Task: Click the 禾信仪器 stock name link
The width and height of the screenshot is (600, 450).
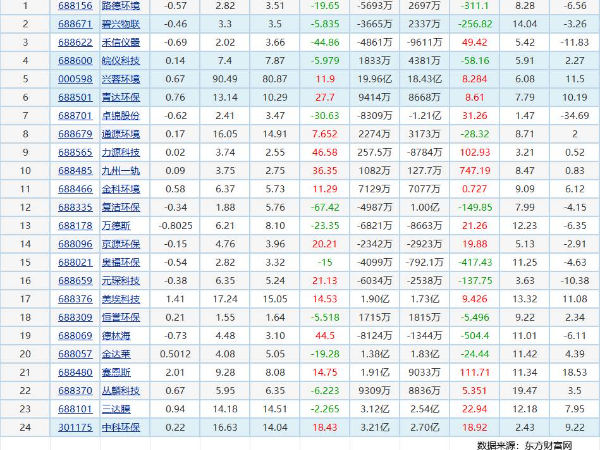Action: pyautogui.click(x=121, y=42)
